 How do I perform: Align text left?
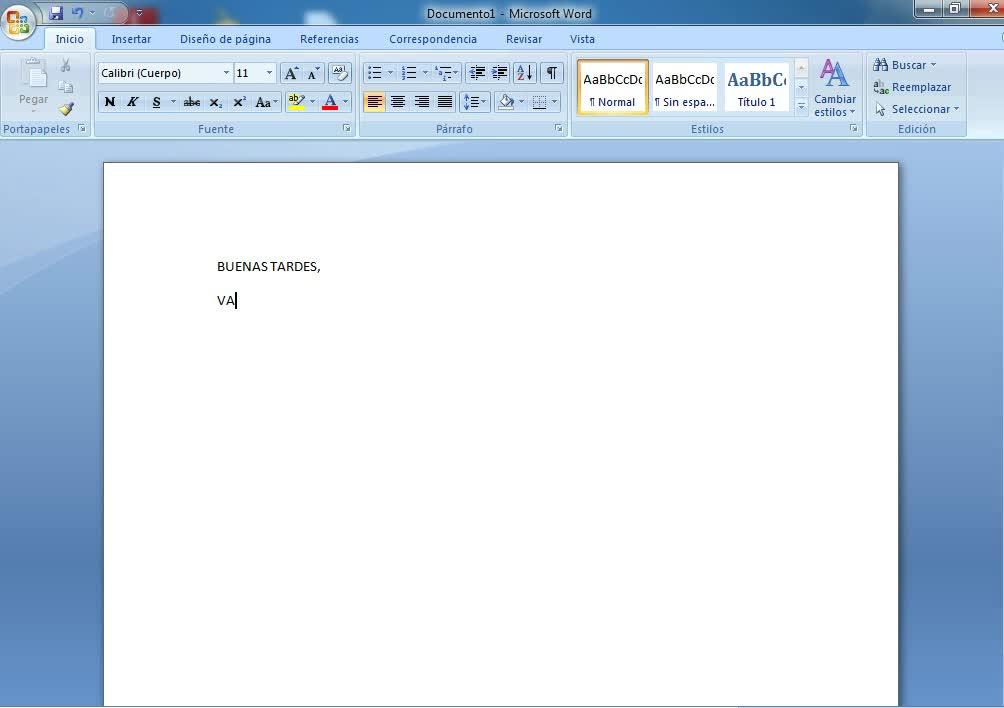[375, 102]
